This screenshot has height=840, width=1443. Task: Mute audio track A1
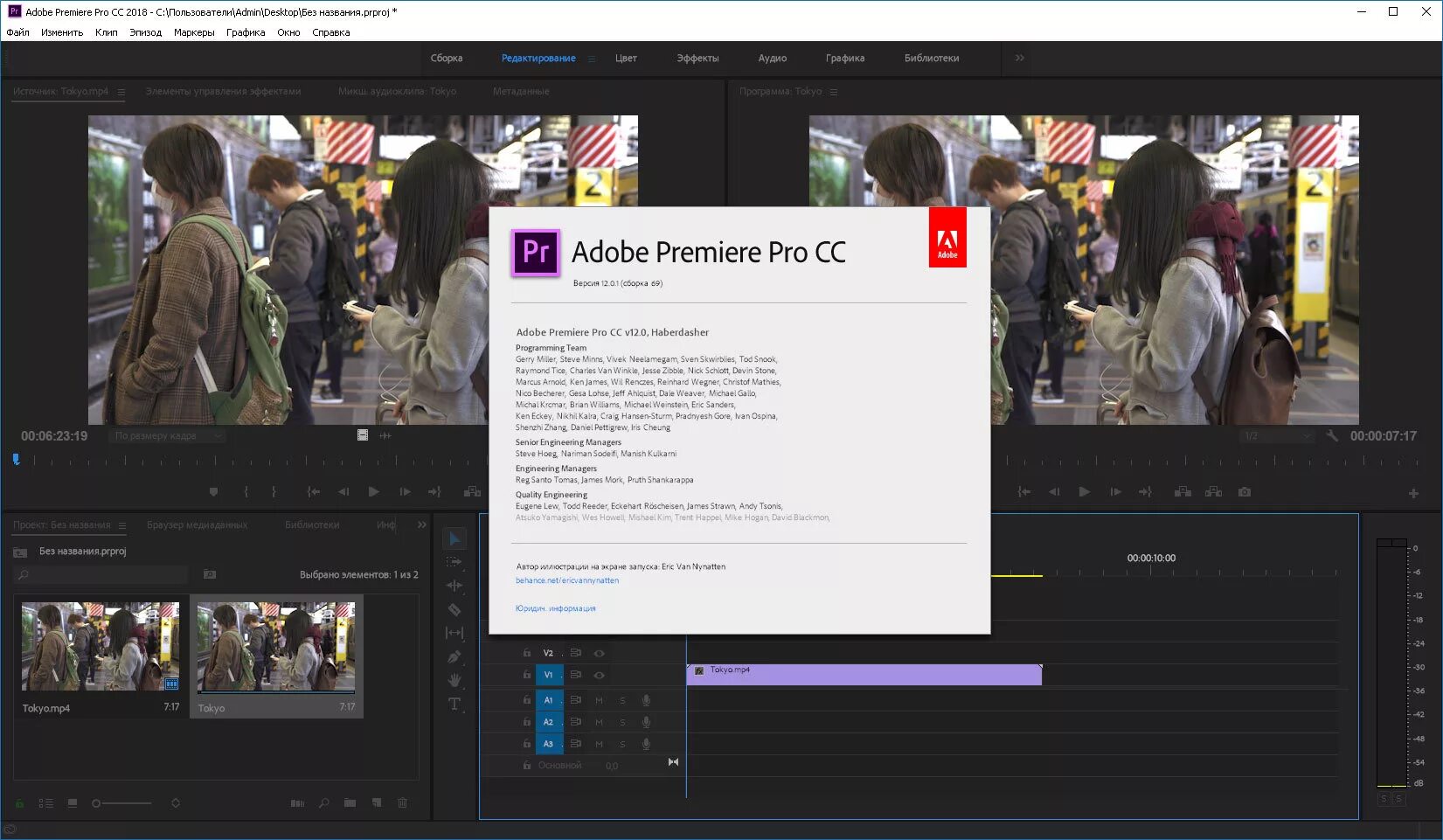[x=599, y=700]
